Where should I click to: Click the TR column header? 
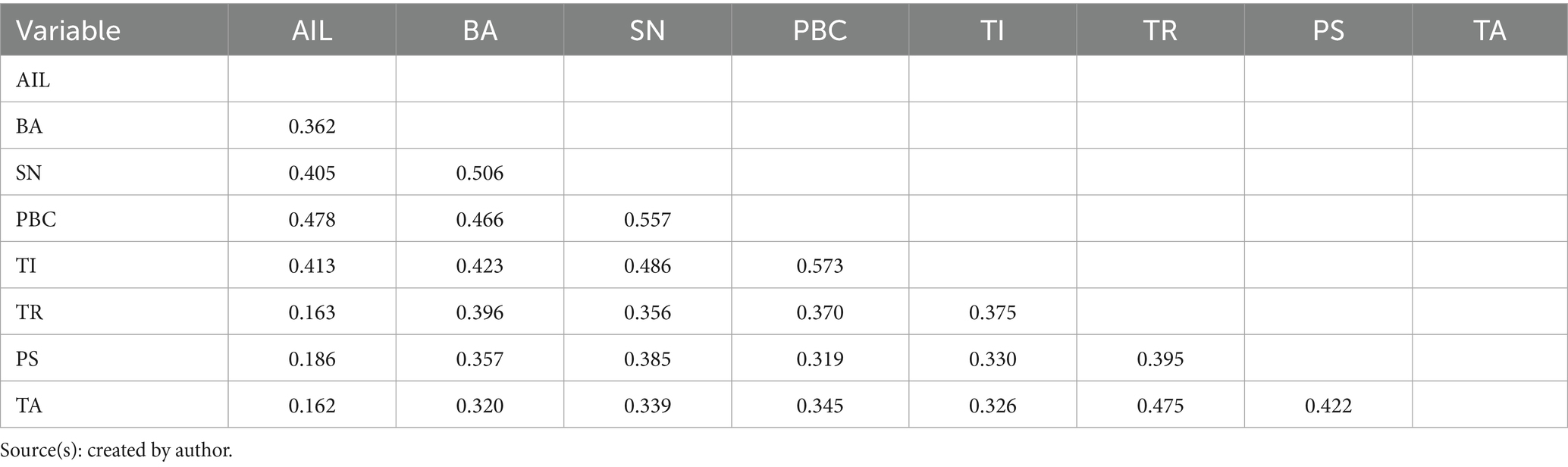point(1160,30)
